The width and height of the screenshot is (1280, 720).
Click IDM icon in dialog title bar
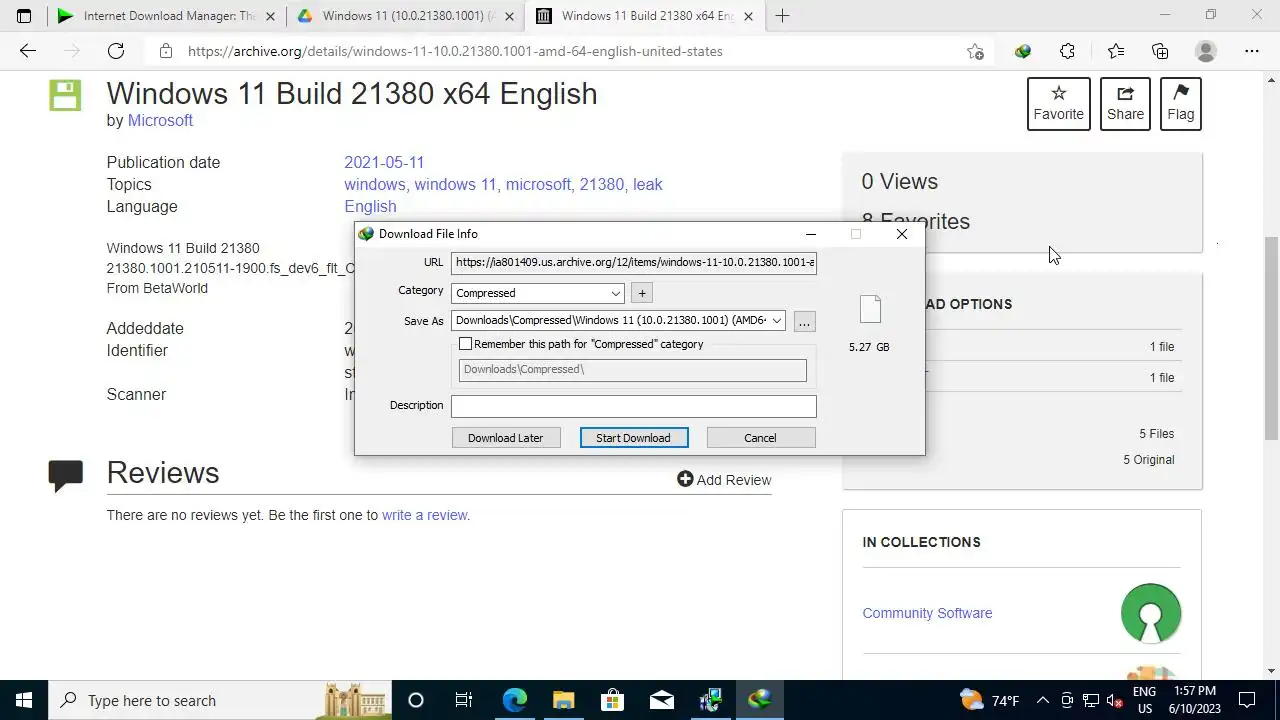pyautogui.click(x=366, y=234)
